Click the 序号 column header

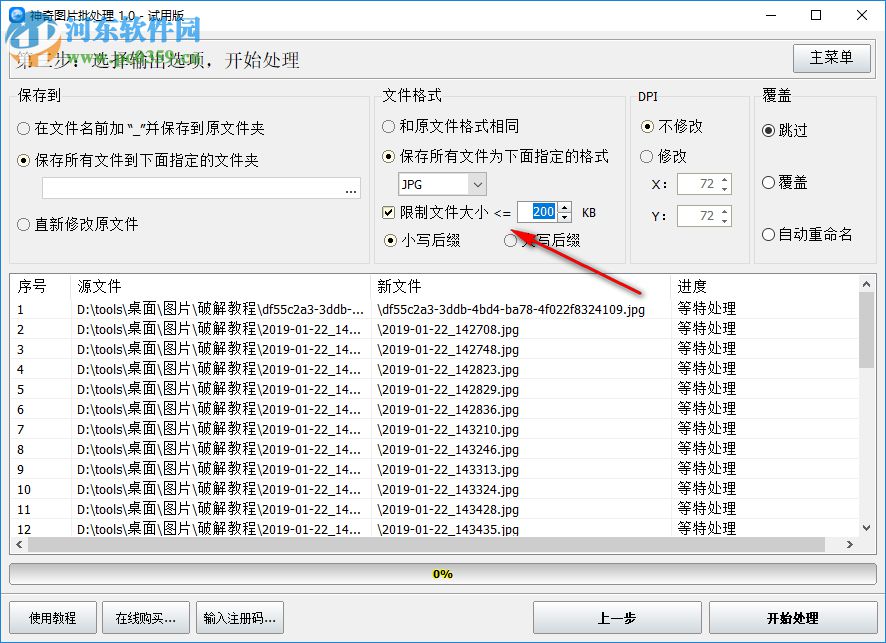(40, 286)
